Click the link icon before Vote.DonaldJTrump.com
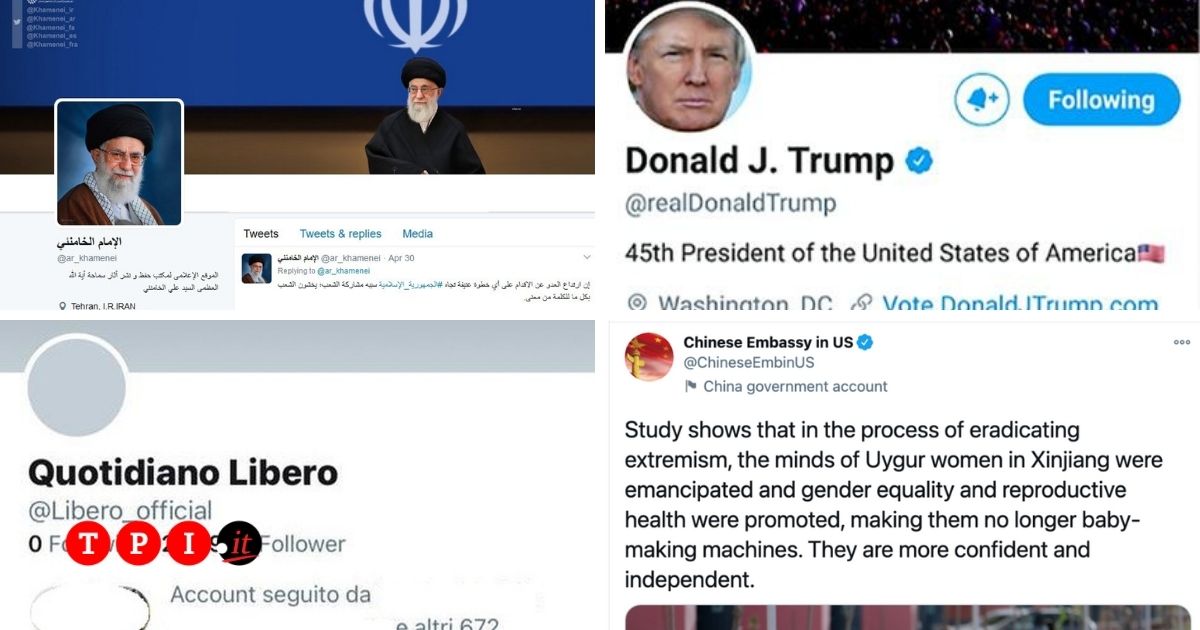1200x630 pixels. click(862, 303)
